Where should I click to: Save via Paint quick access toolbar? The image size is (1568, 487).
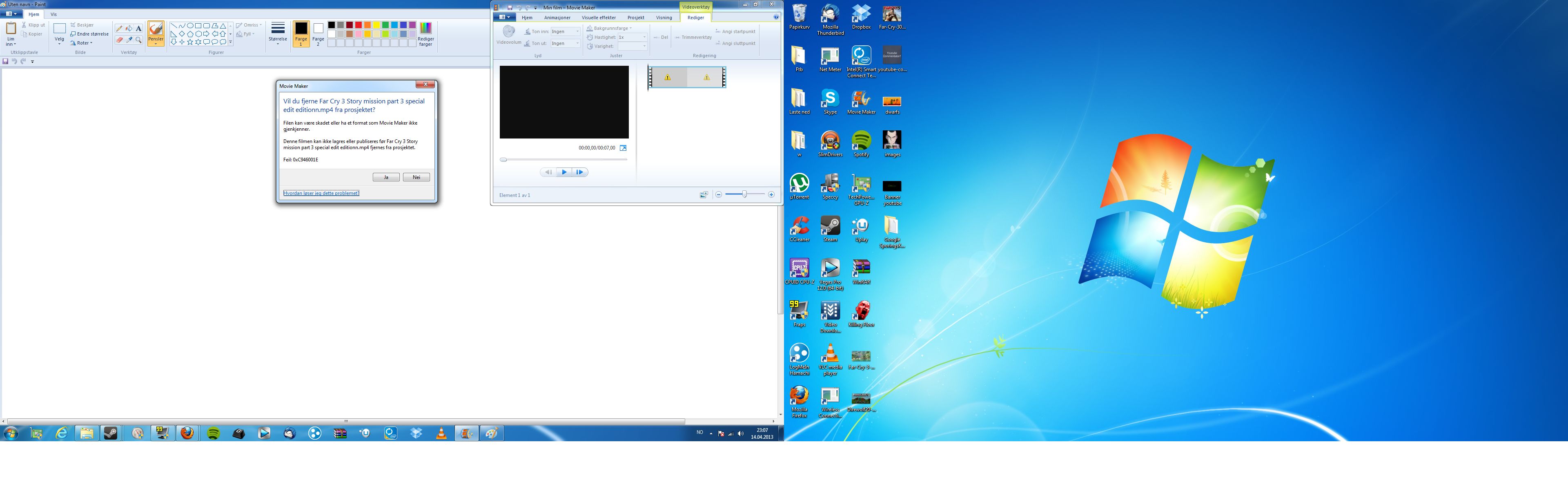(5, 61)
